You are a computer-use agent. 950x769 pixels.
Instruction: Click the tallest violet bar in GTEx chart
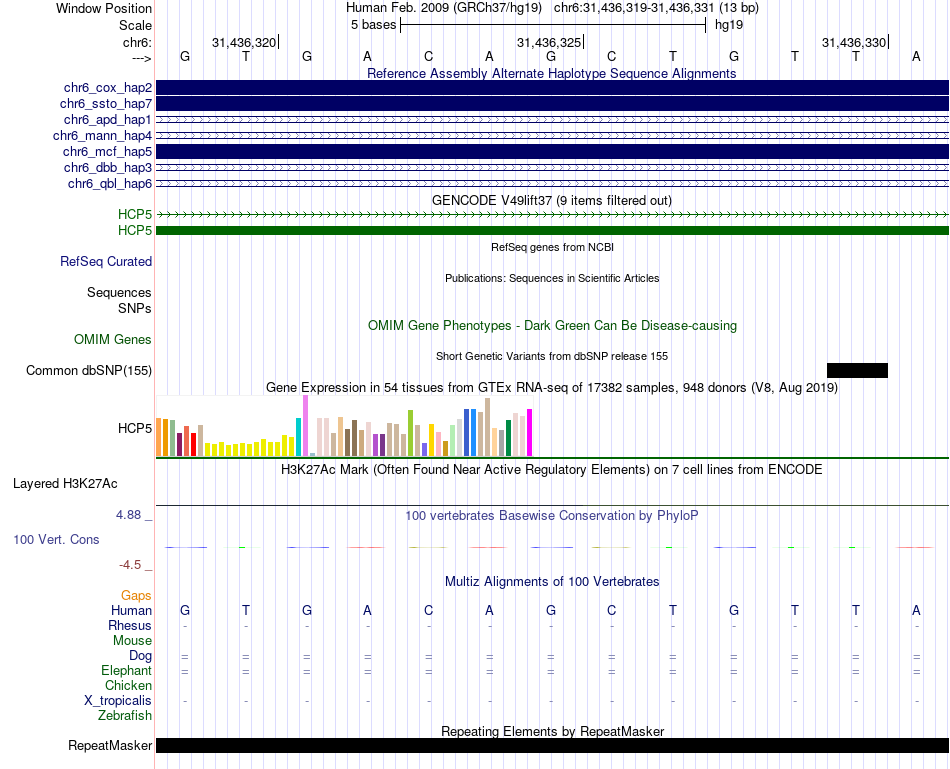click(305, 425)
